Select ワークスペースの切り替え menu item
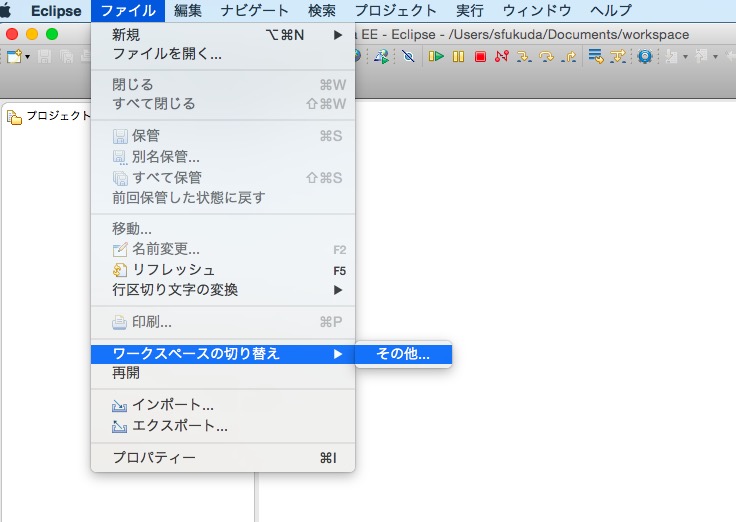Image resolution: width=736 pixels, height=522 pixels. 223,354
